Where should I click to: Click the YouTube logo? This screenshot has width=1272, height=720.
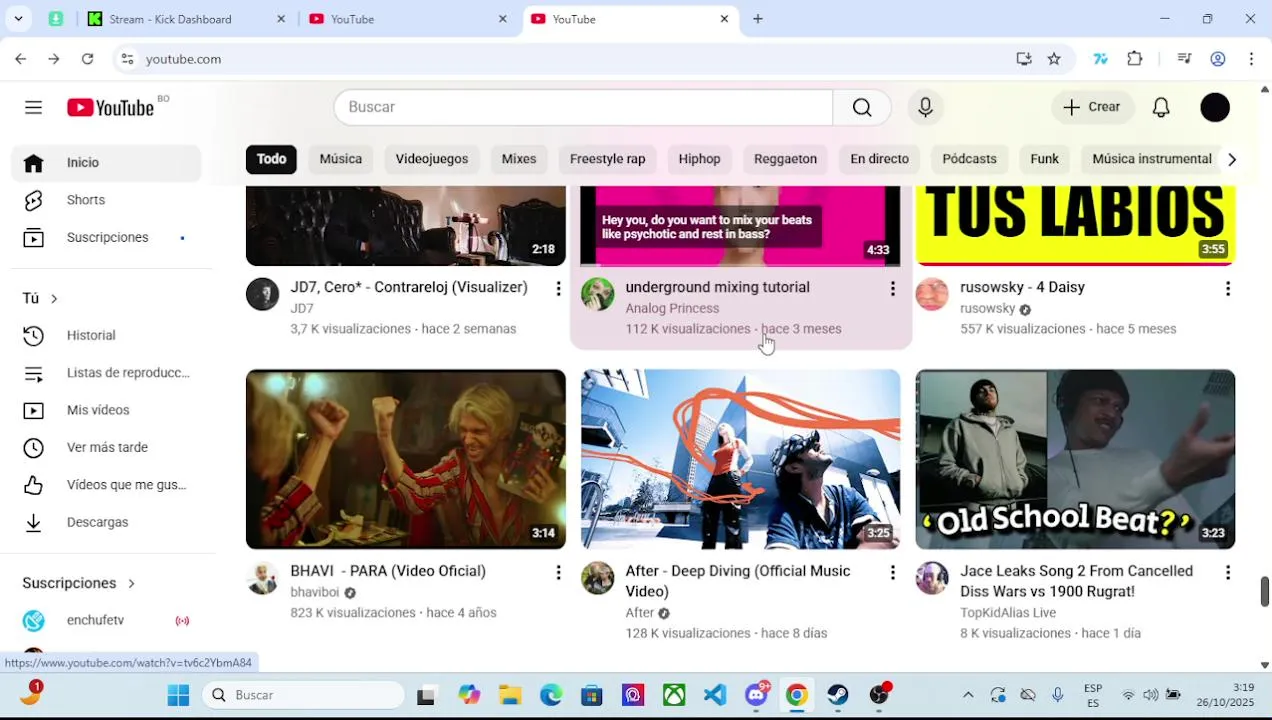click(x=110, y=107)
